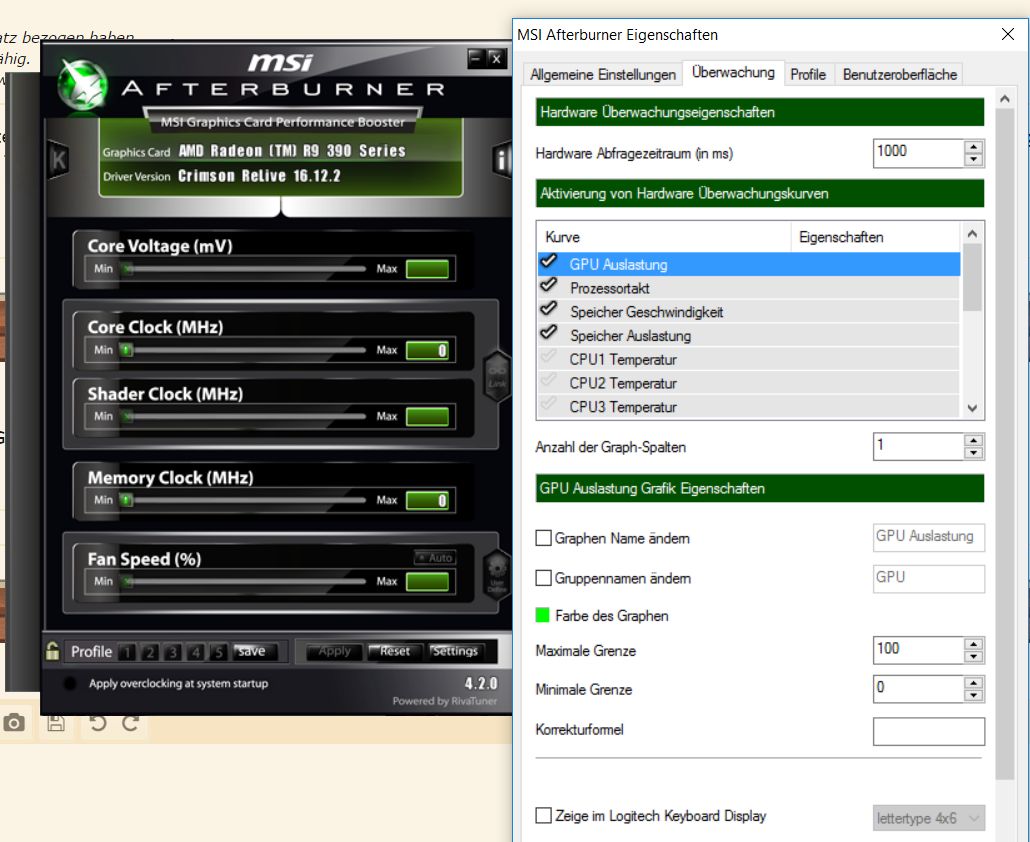This screenshot has width=1030, height=842.
Task: Open the Benutzeroberfläche tab
Action: [900, 75]
